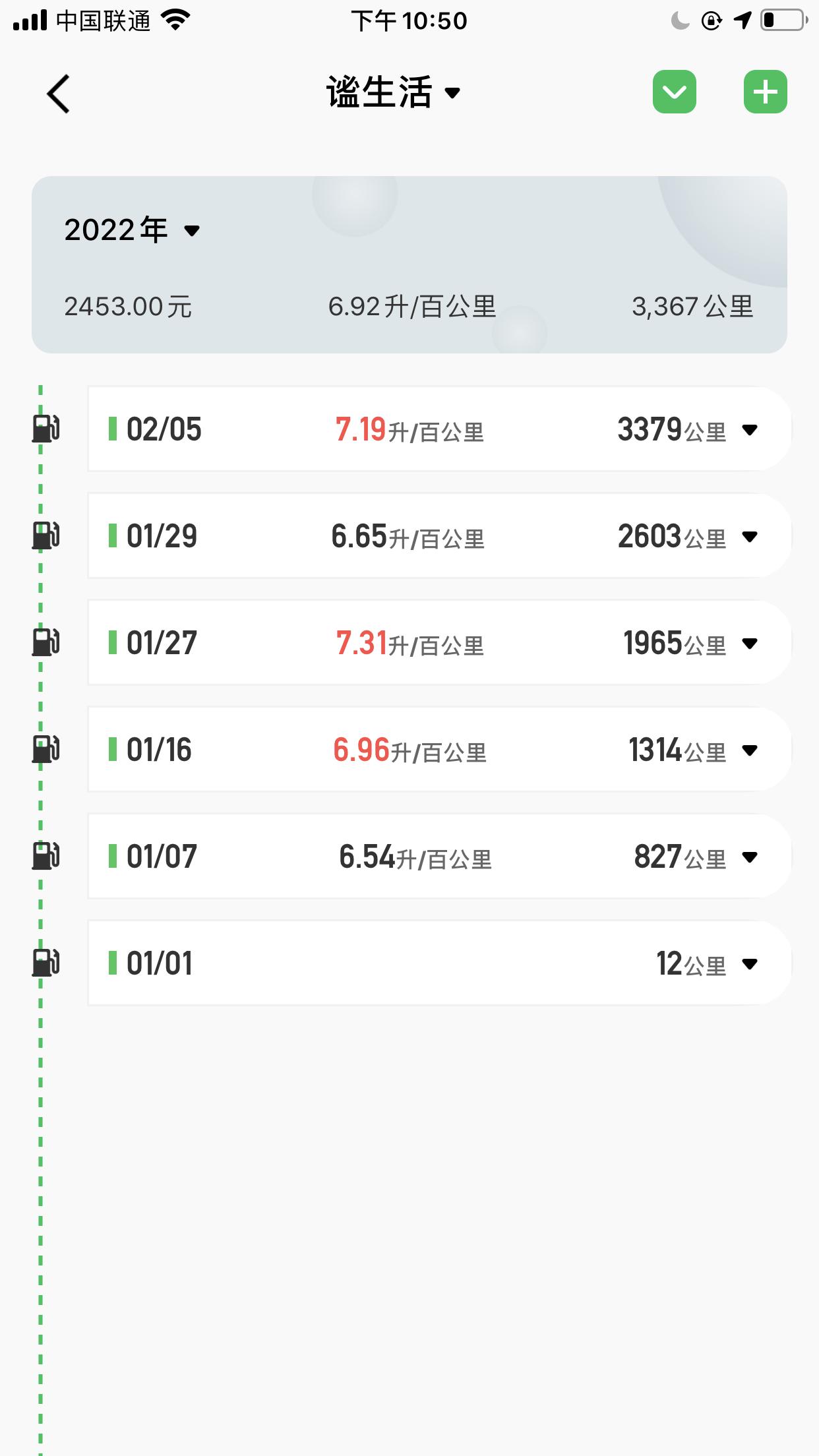Open the 谧生活 vehicle dropdown
Image resolution: width=819 pixels, height=1456 pixels.
pos(394,92)
